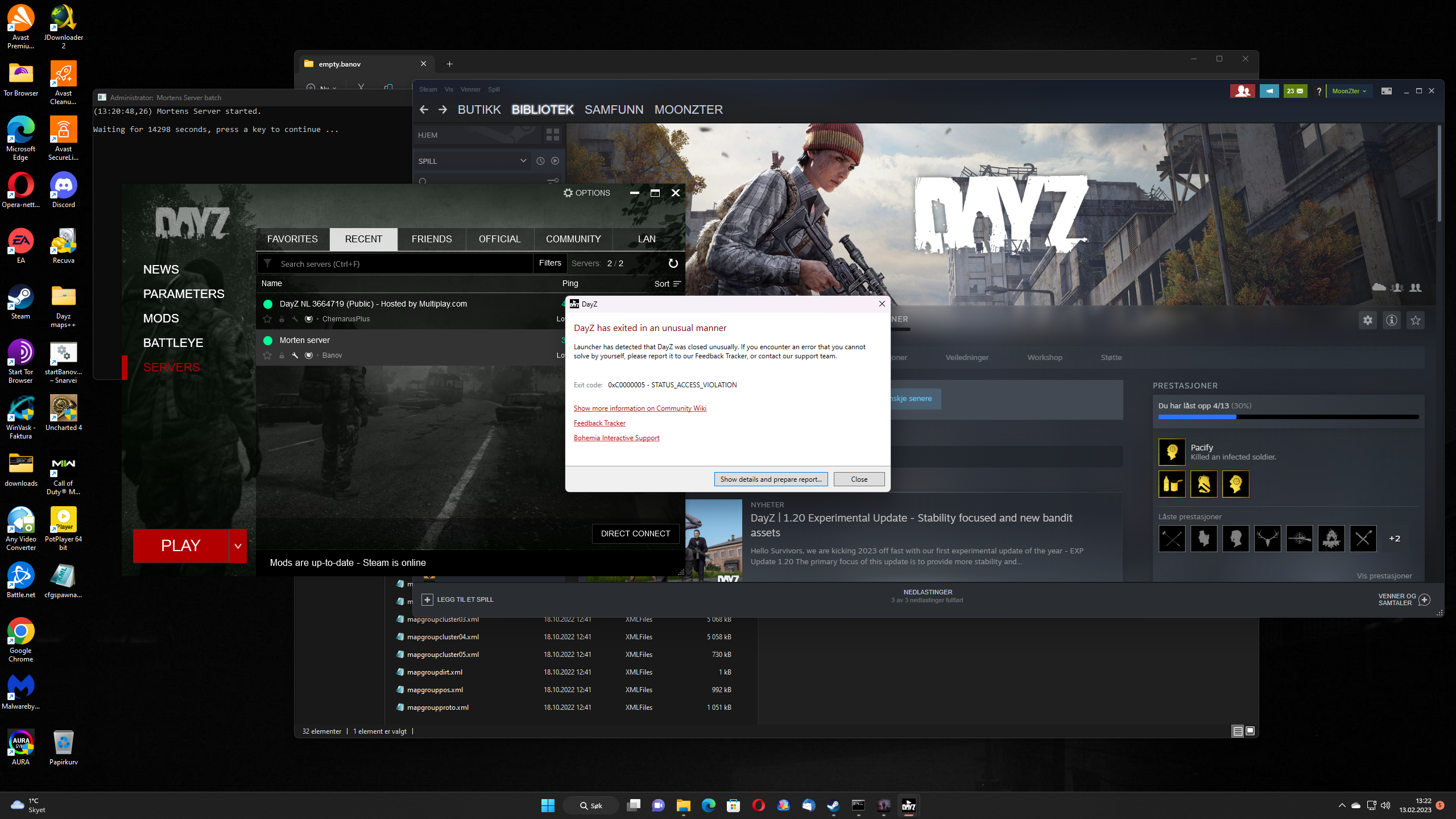Viewport: 1456px width, 819px height.
Task: Favorite the Morten server star
Action: point(267,355)
